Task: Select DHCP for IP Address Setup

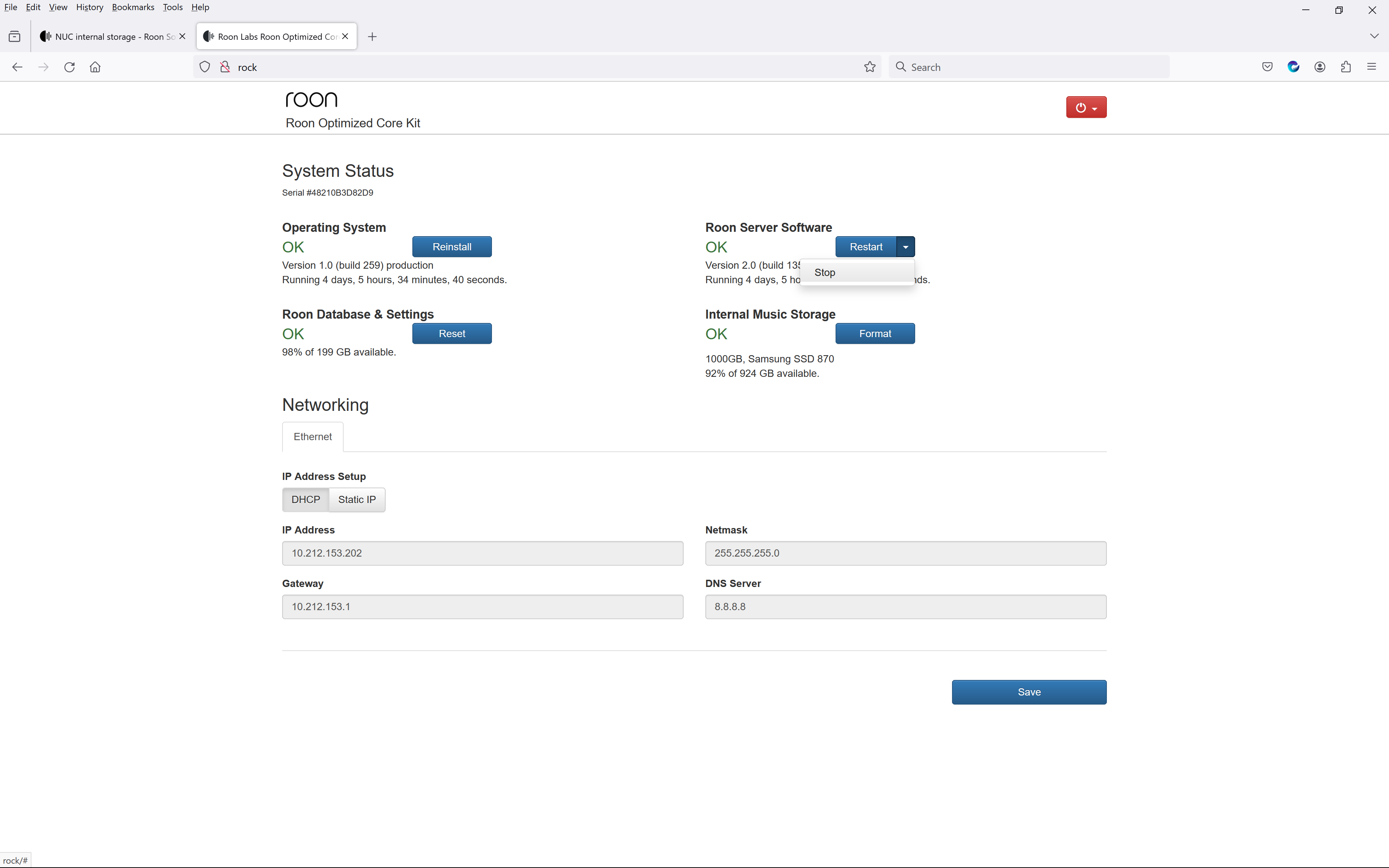Action: point(305,499)
